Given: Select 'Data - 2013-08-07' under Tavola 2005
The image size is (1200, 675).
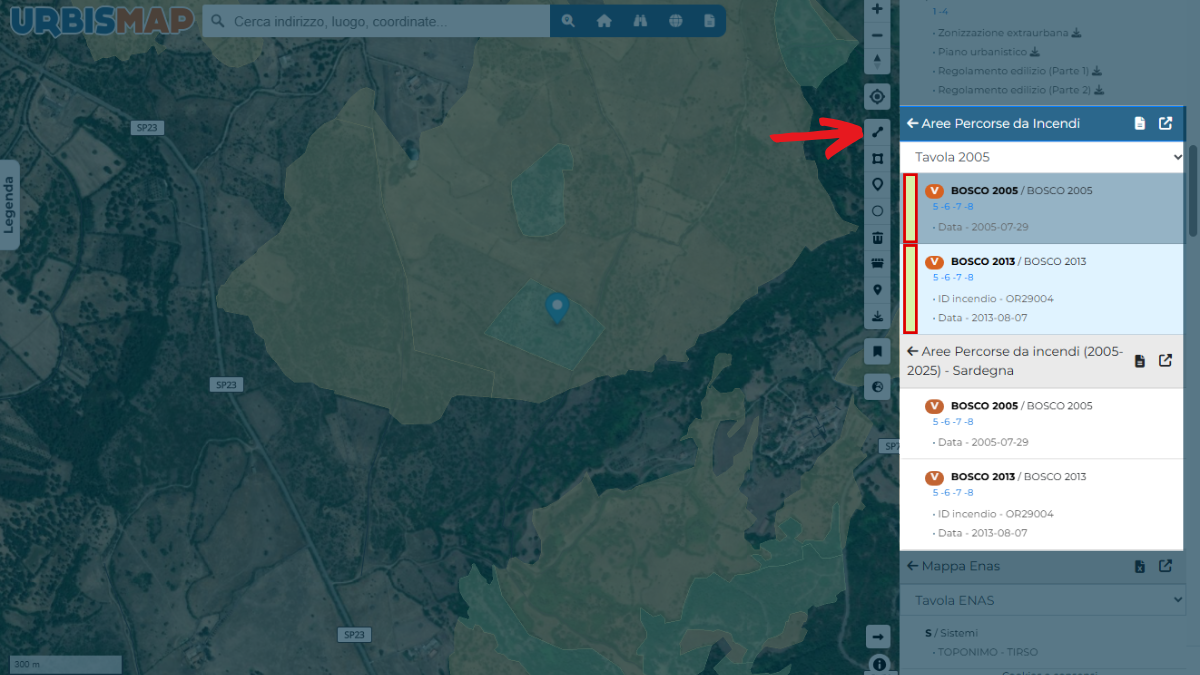Looking at the screenshot, I should (983, 318).
